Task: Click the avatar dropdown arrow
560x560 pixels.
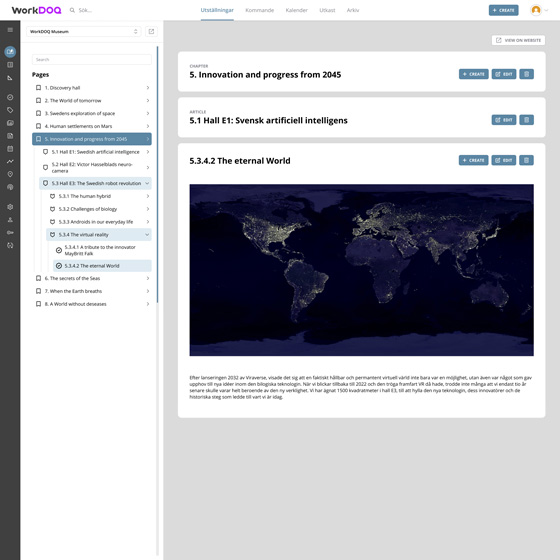Action: click(546, 10)
